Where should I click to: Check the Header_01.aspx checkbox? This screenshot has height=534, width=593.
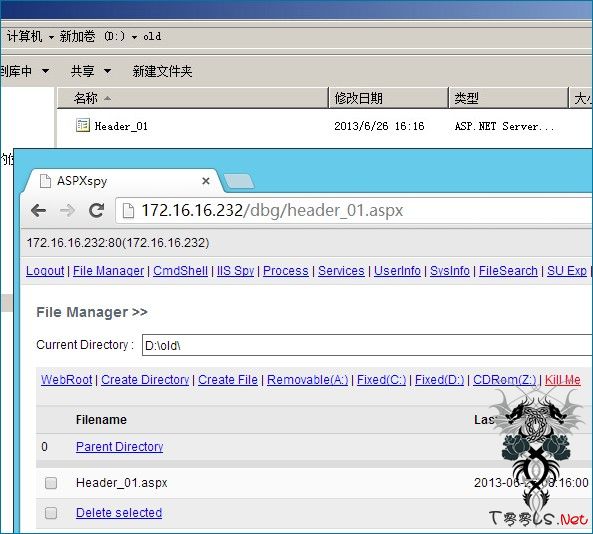coord(51,483)
